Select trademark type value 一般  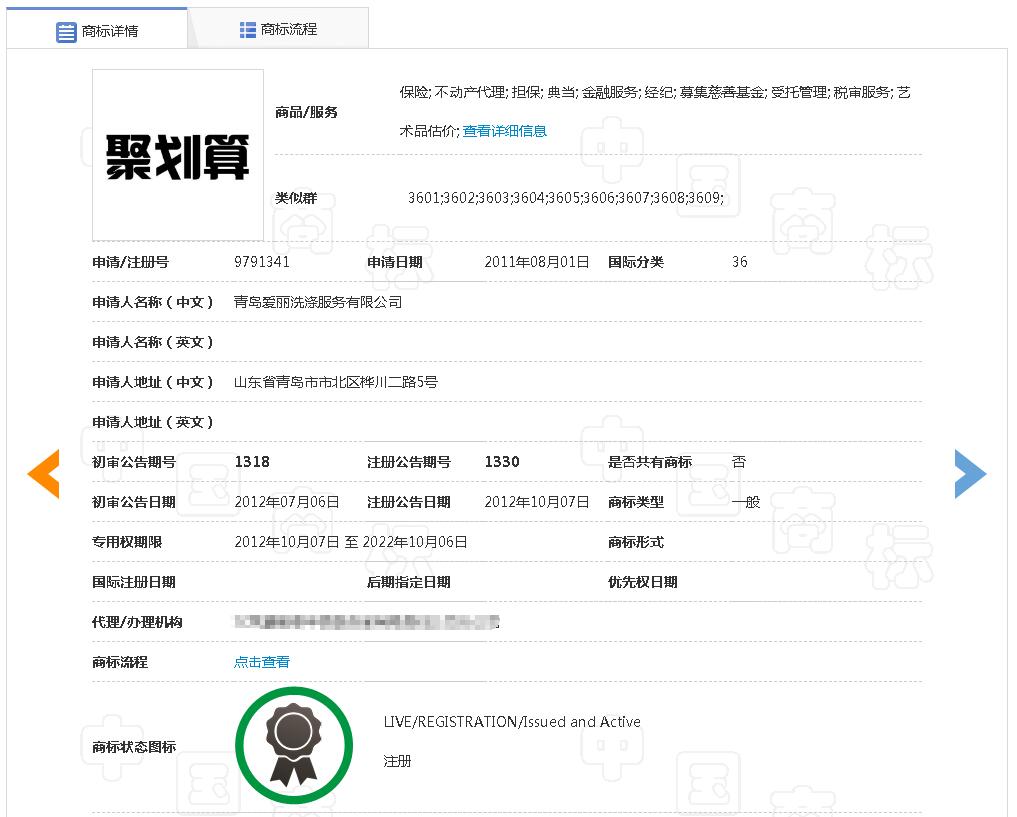coord(746,502)
